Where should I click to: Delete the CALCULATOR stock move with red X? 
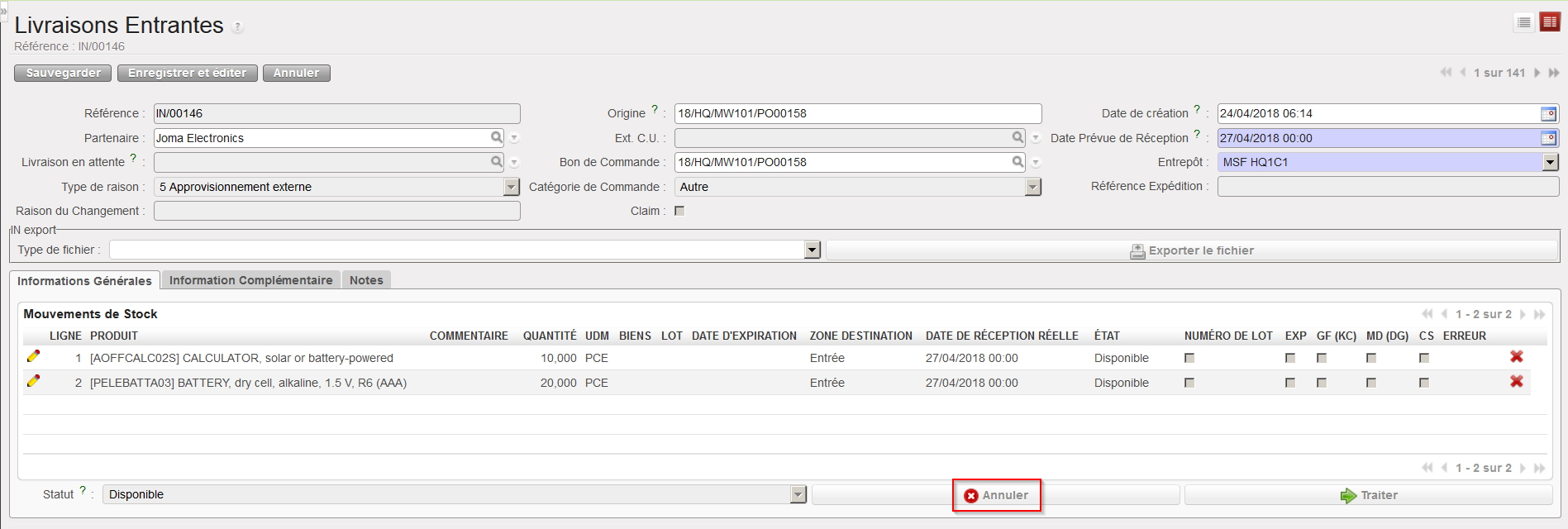tap(1516, 357)
